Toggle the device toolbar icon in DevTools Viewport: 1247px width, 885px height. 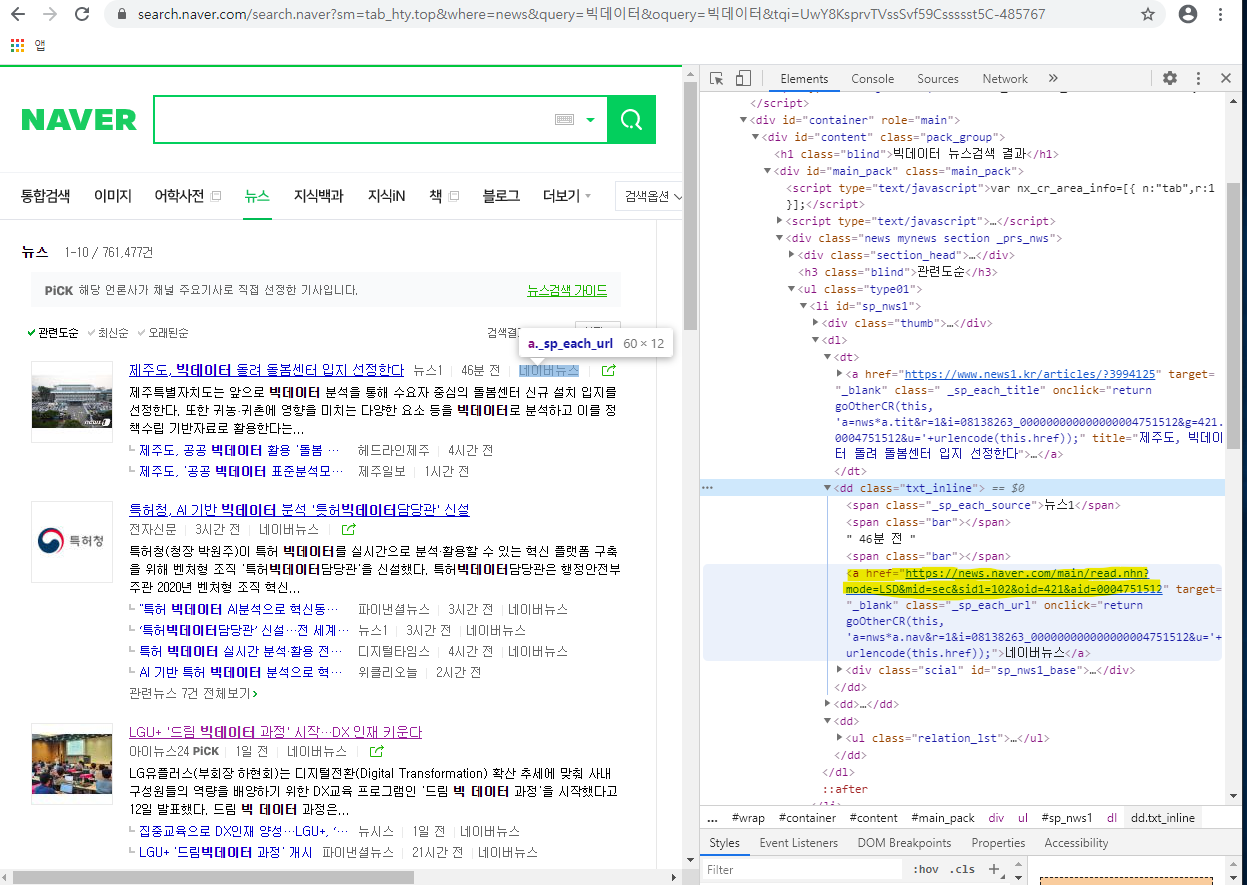(x=743, y=79)
